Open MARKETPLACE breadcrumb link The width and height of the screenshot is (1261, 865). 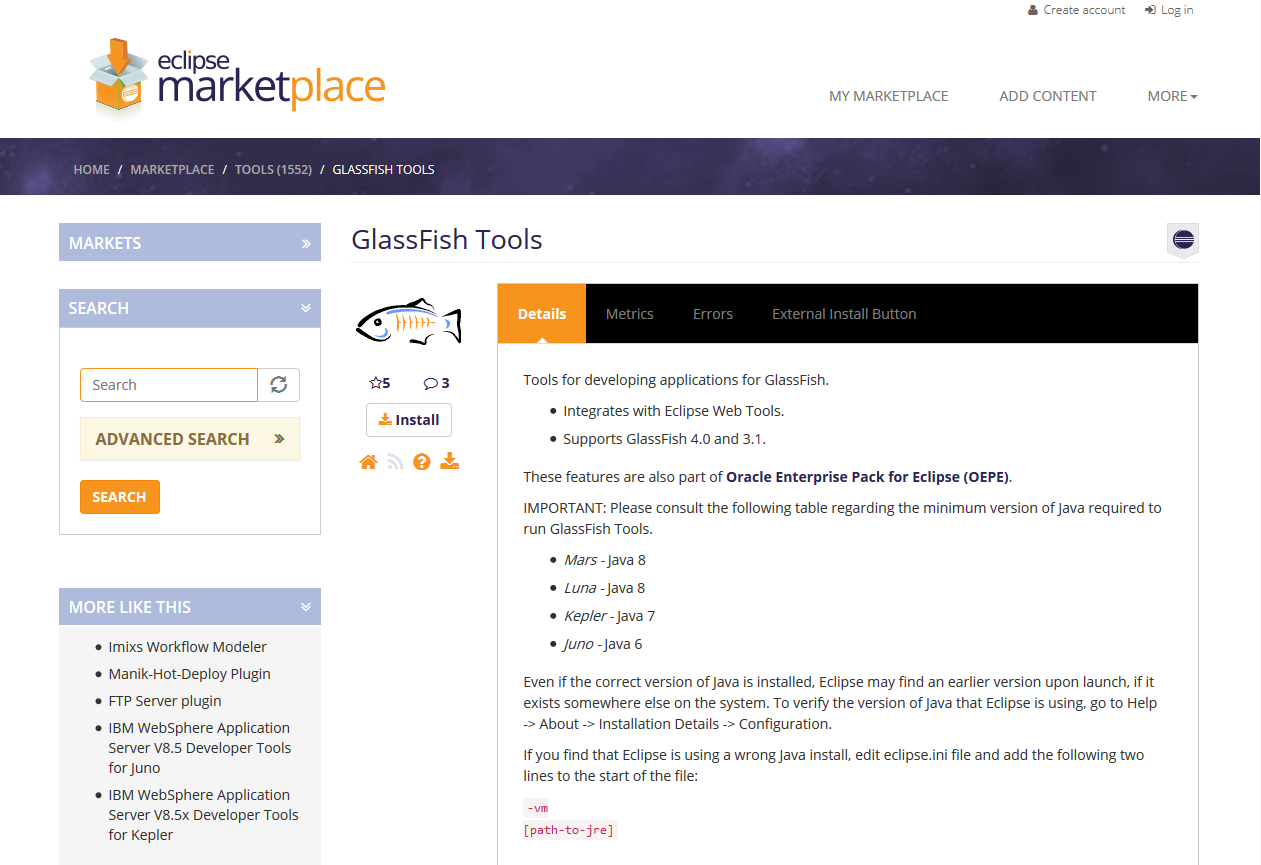click(x=172, y=169)
